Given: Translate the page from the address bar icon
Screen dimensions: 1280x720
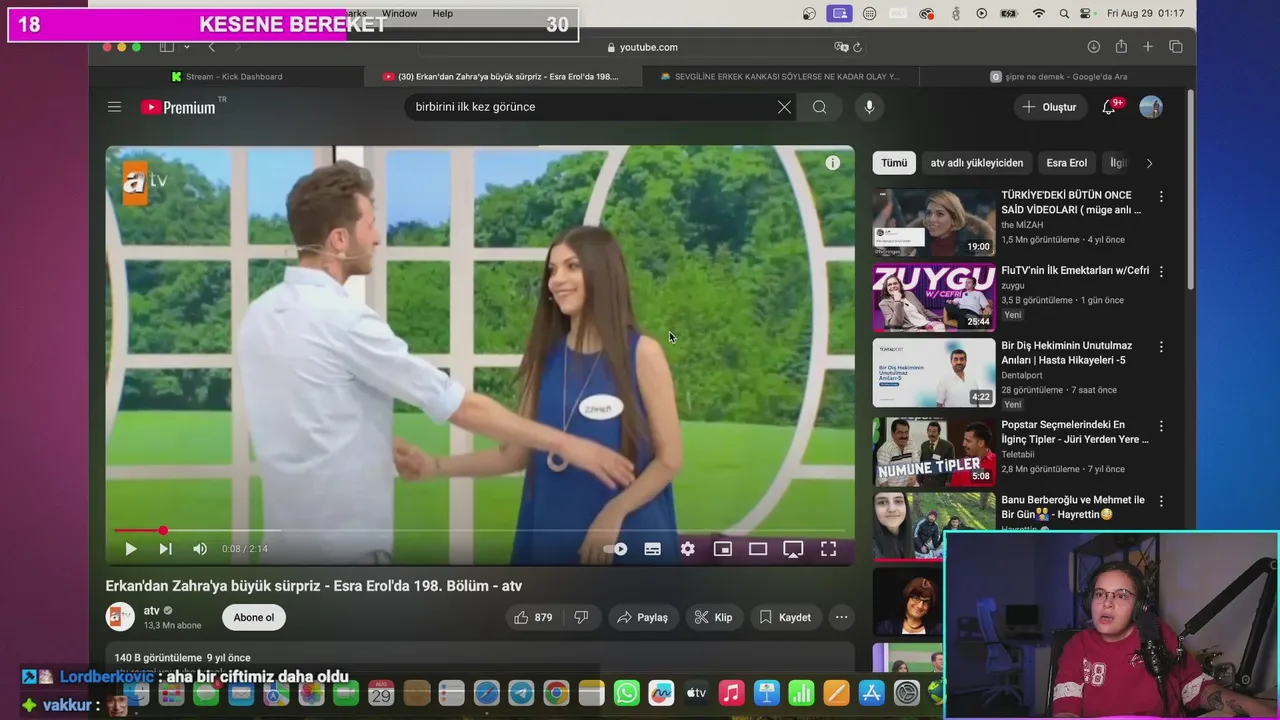Looking at the screenshot, I should pyautogui.click(x=841, y=47).
